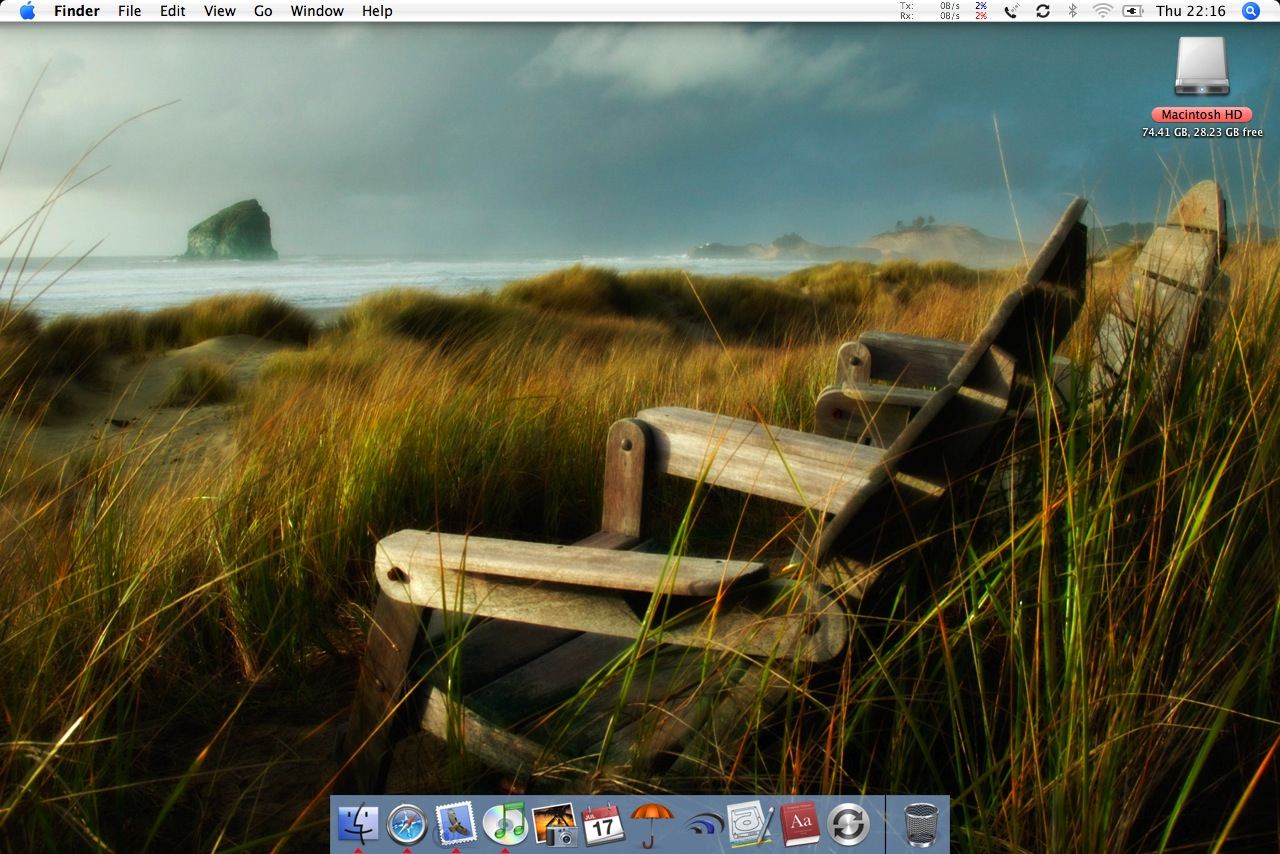Open the Bluetooth status menu
1280x854 pixels.
pos(1072,11)
